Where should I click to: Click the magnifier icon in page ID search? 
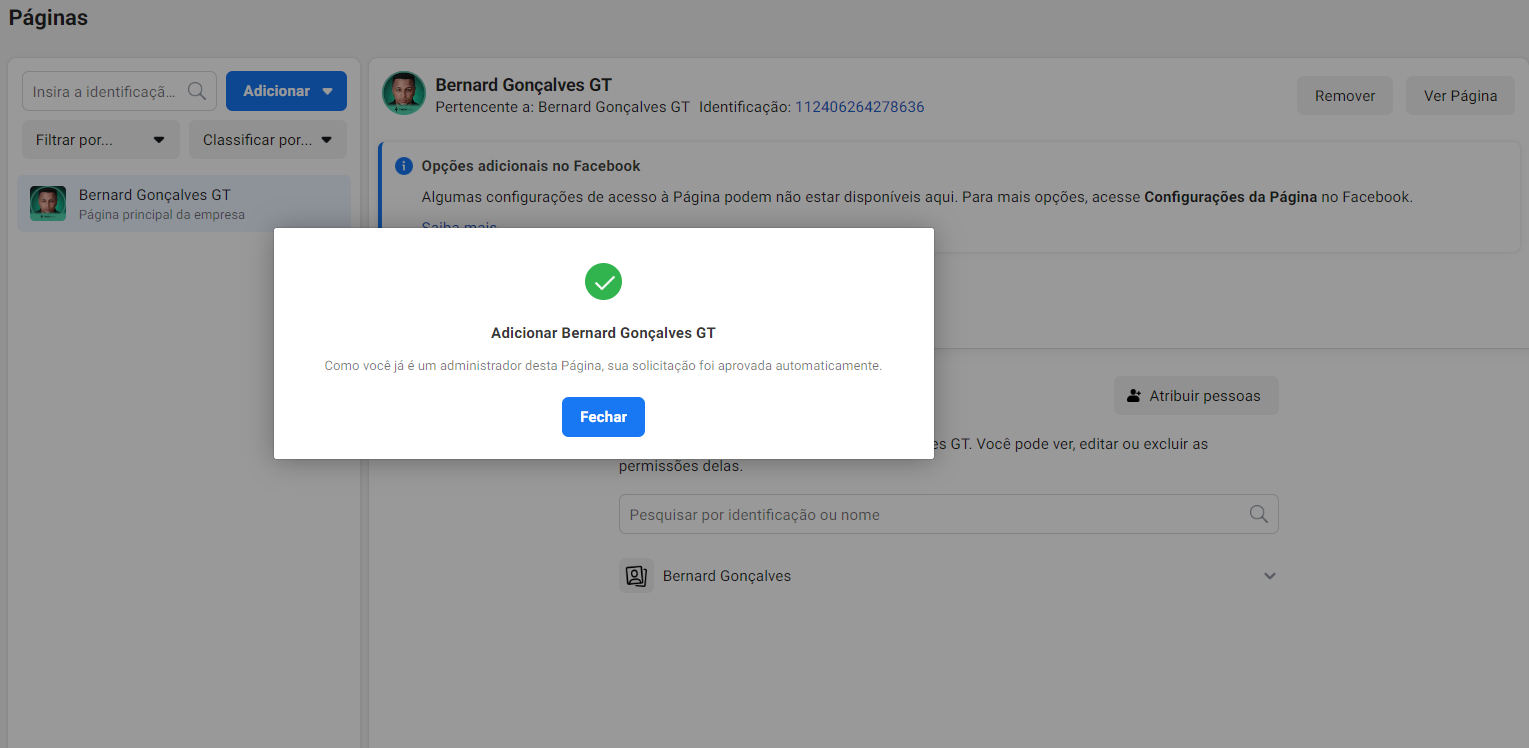(x=197, y=91)
